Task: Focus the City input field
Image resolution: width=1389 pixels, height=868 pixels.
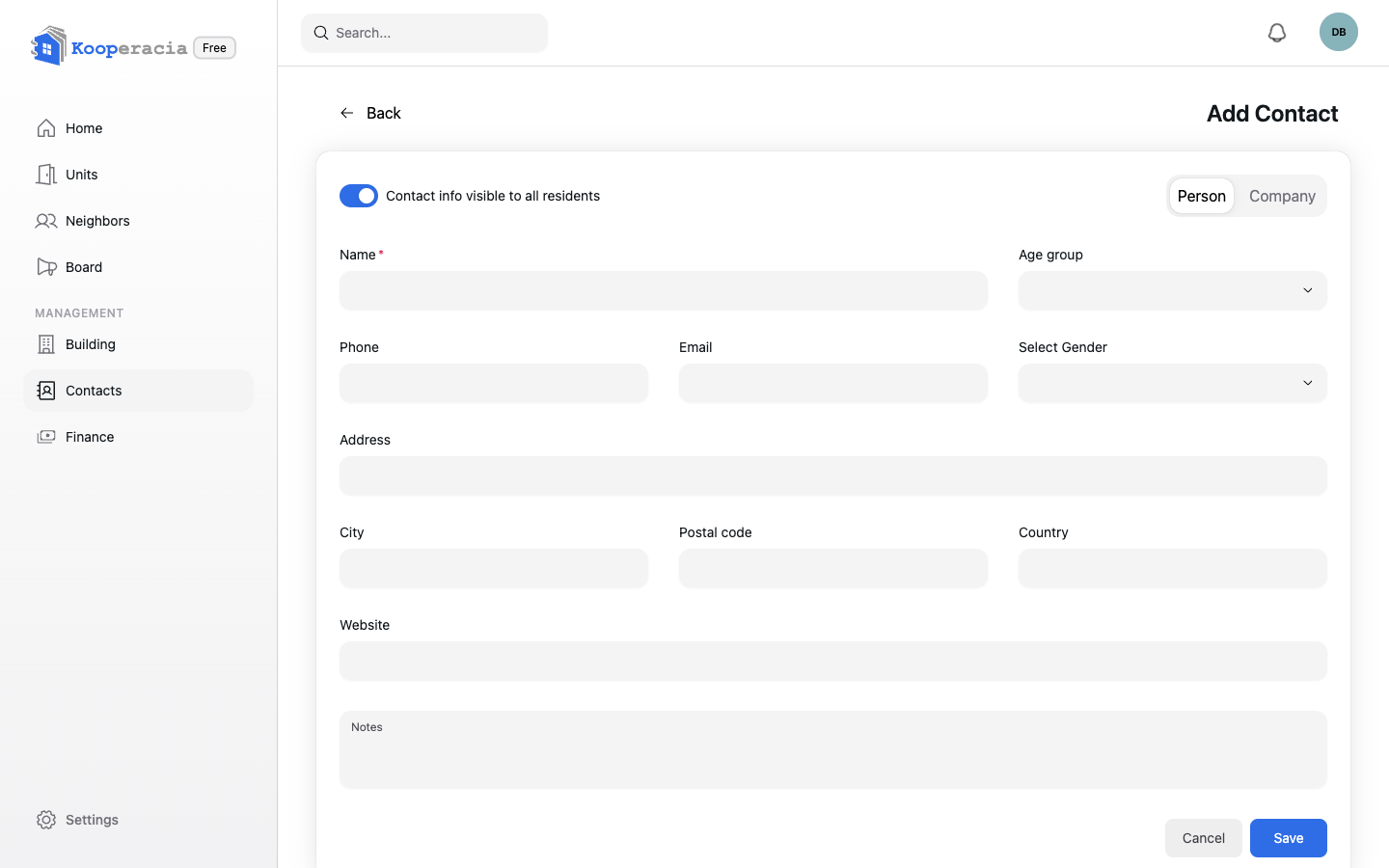Action: 494,568
